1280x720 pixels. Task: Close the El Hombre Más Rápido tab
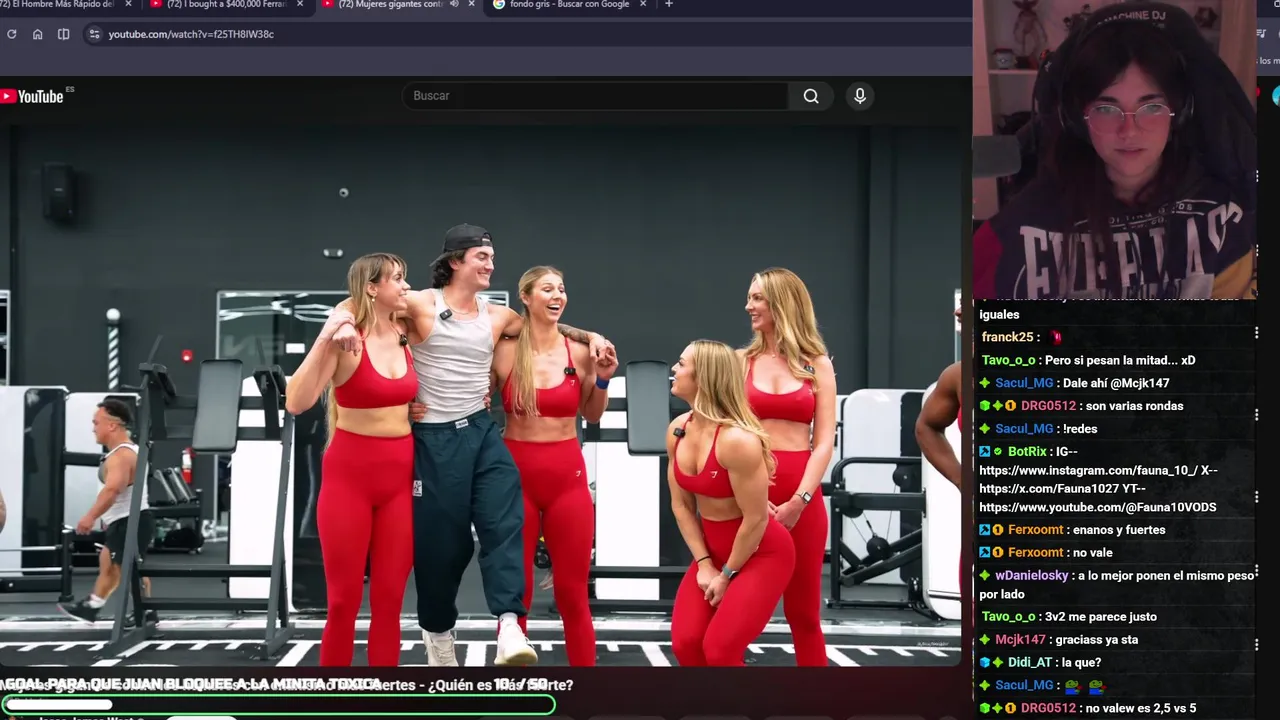click(128, 4)
